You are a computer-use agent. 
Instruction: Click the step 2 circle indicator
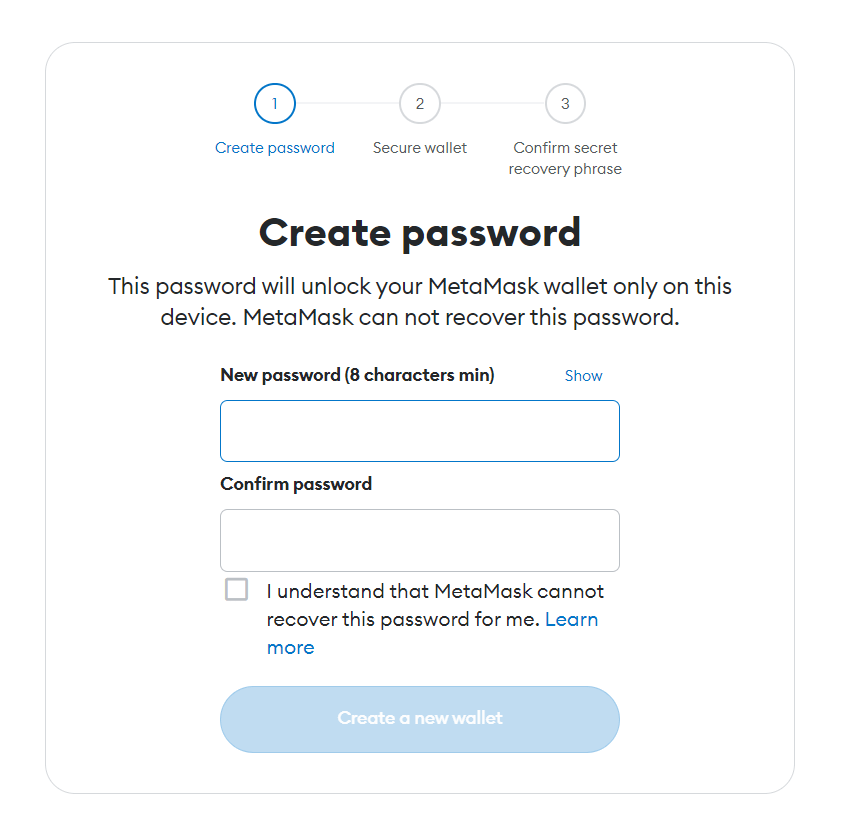click(x=420, y=103)
